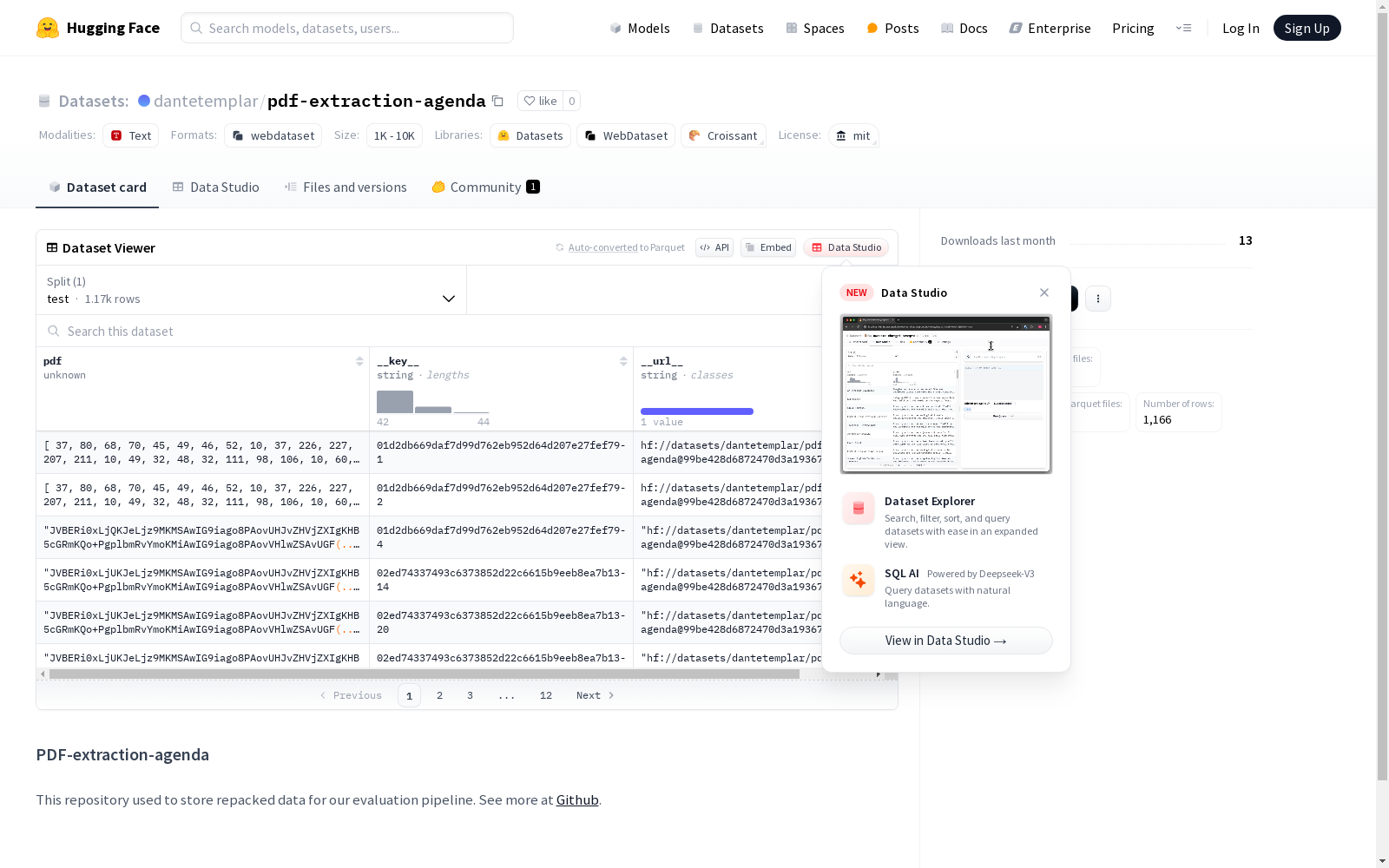The height and width of the screenshot is (868, 1389).
Task: Open Docs
Action: coord(964,28)
